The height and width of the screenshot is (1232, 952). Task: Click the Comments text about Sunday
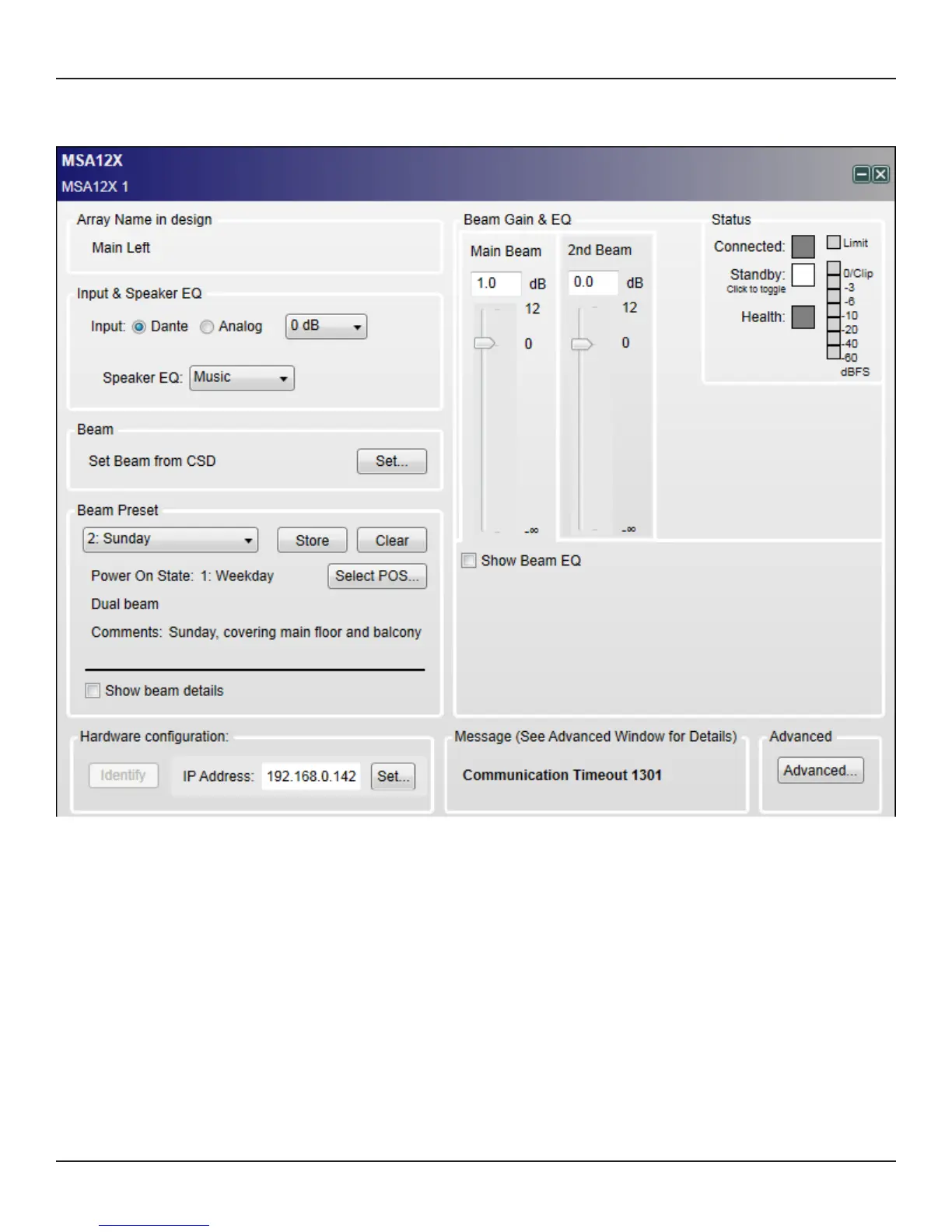point(256,632)
